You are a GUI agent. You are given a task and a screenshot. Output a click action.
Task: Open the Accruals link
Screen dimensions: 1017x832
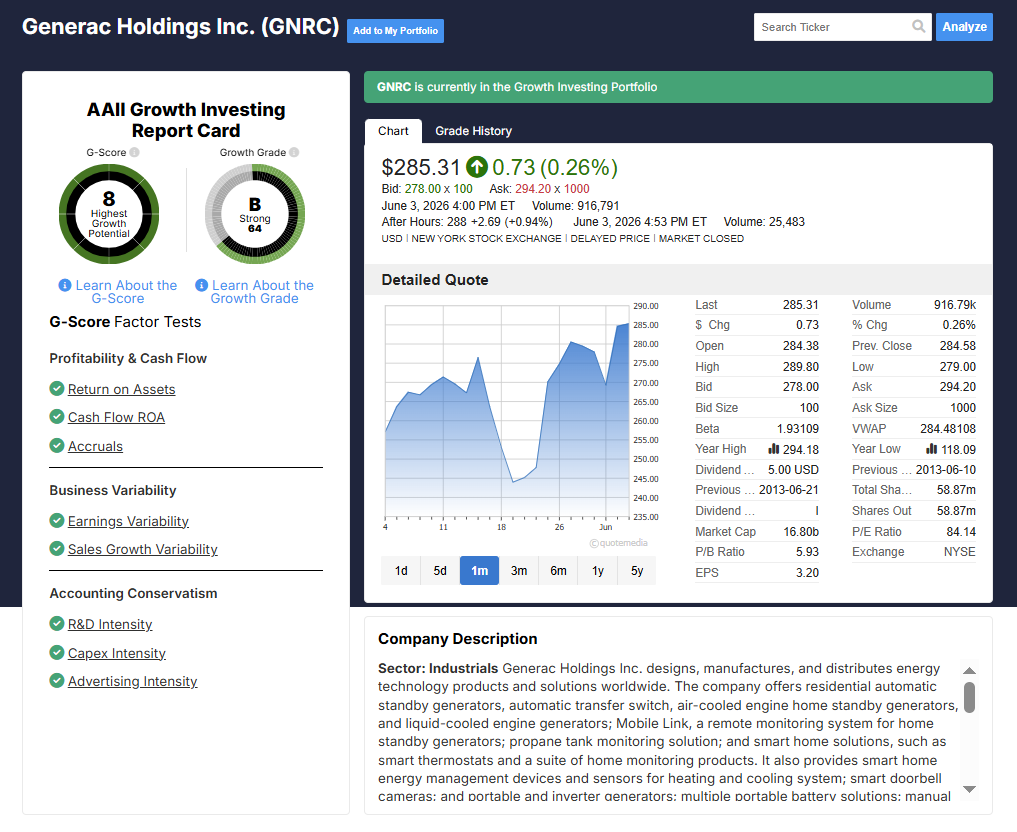point(95,446)
